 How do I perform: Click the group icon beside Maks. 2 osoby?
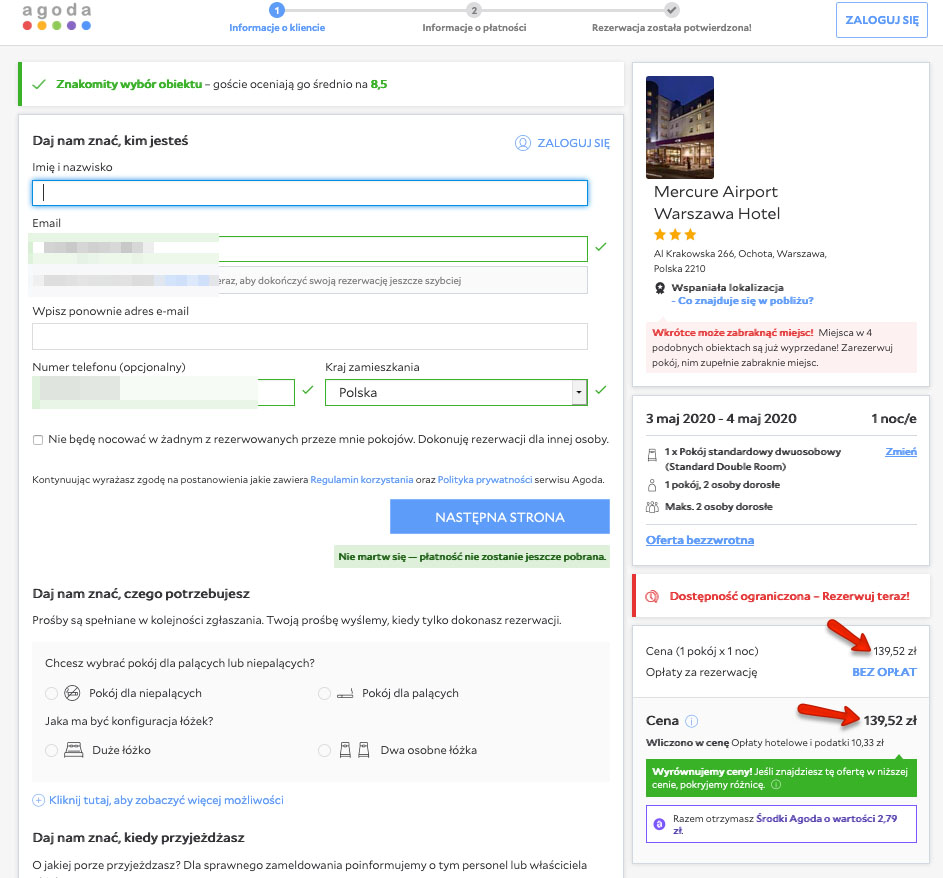(x=652, y=507)
